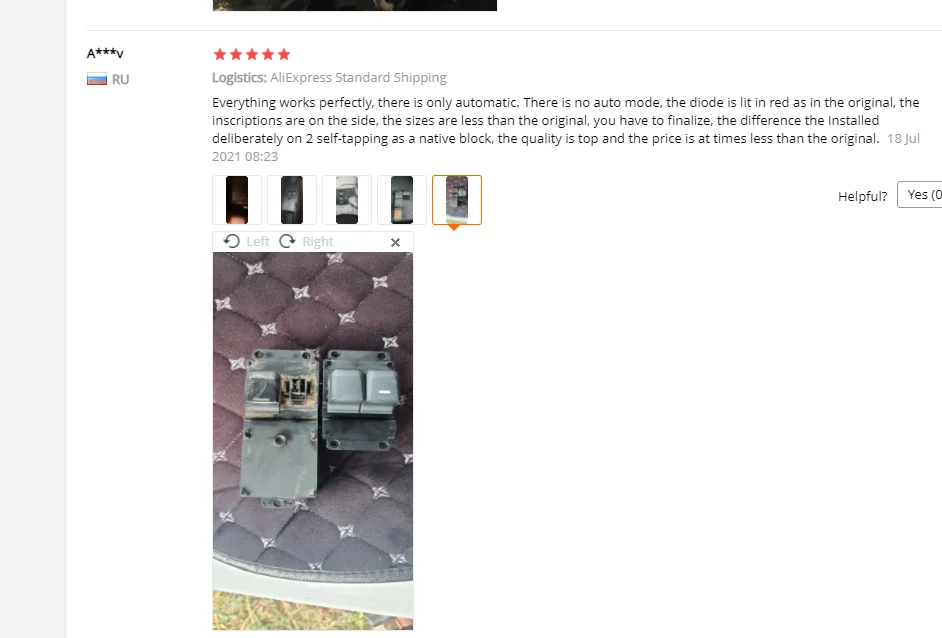Open the fourth review photo thumbnail

click(402, 200)
